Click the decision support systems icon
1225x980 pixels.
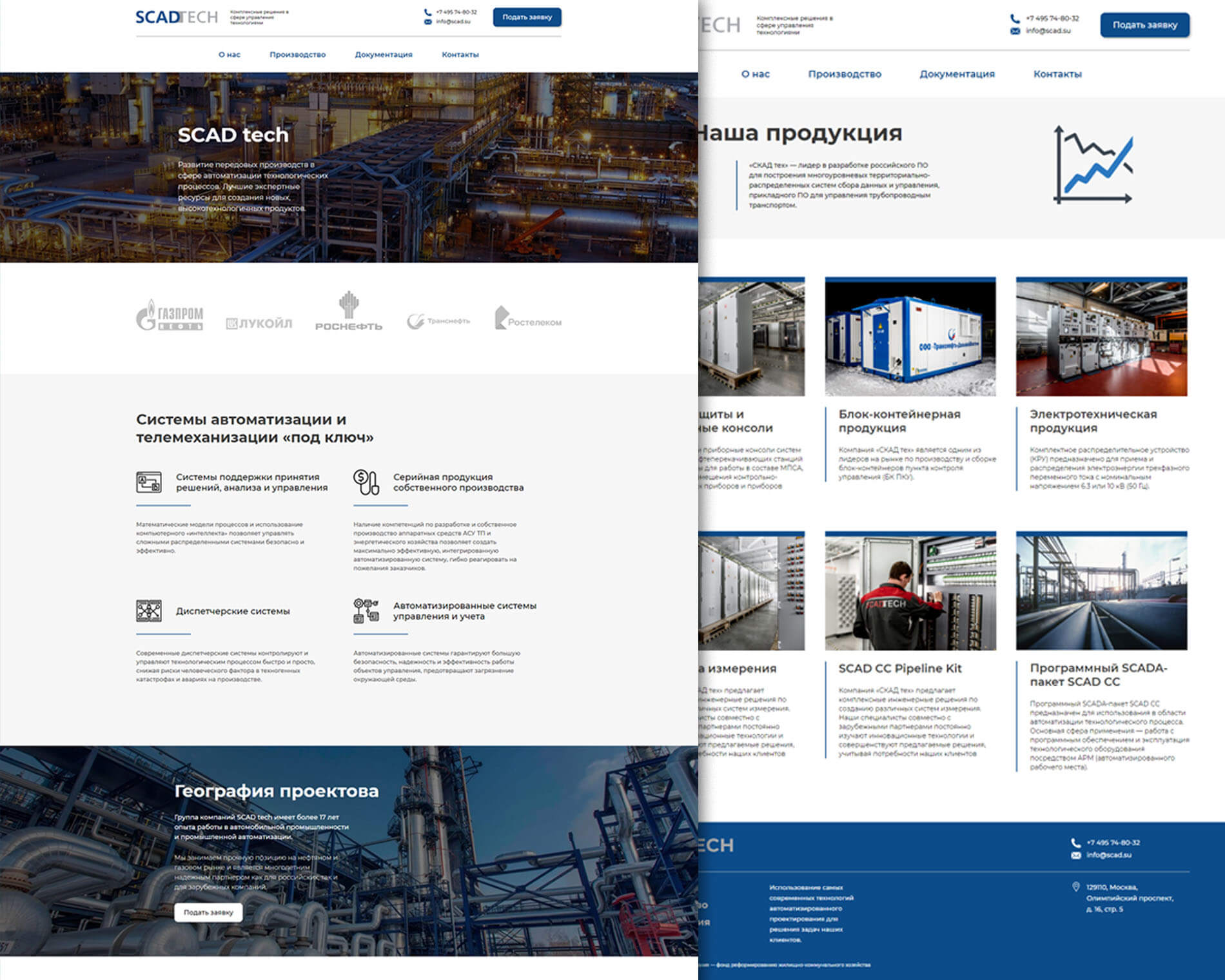[149, 482]
